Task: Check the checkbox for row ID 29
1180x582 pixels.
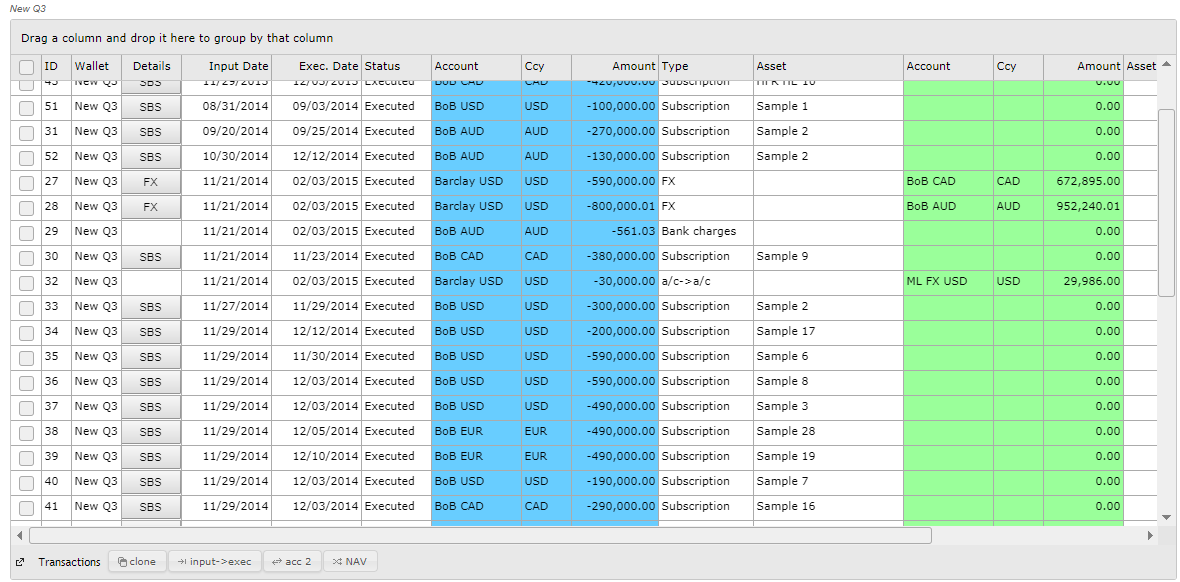Action: pos(26,232)
